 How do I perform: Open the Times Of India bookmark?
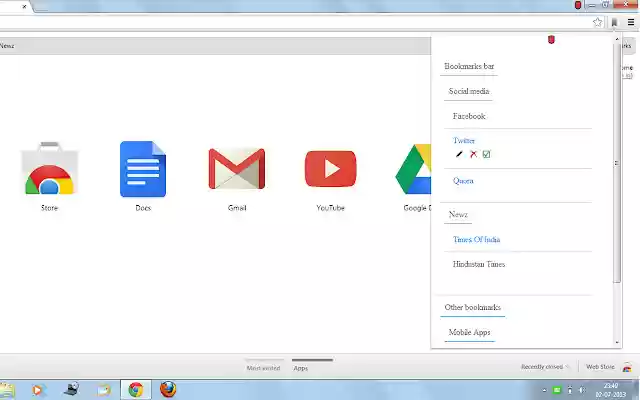point(476,240)
